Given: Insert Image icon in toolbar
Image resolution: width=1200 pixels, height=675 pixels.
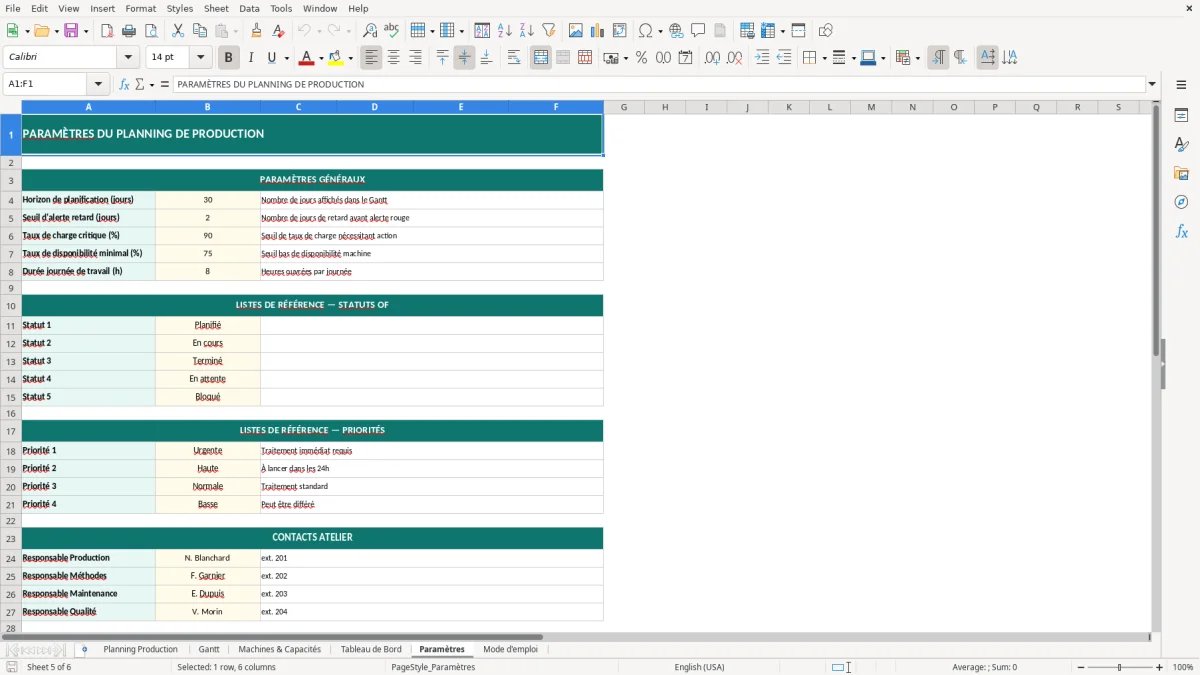Looking at the screenshot, I should [x=576, y=31].
